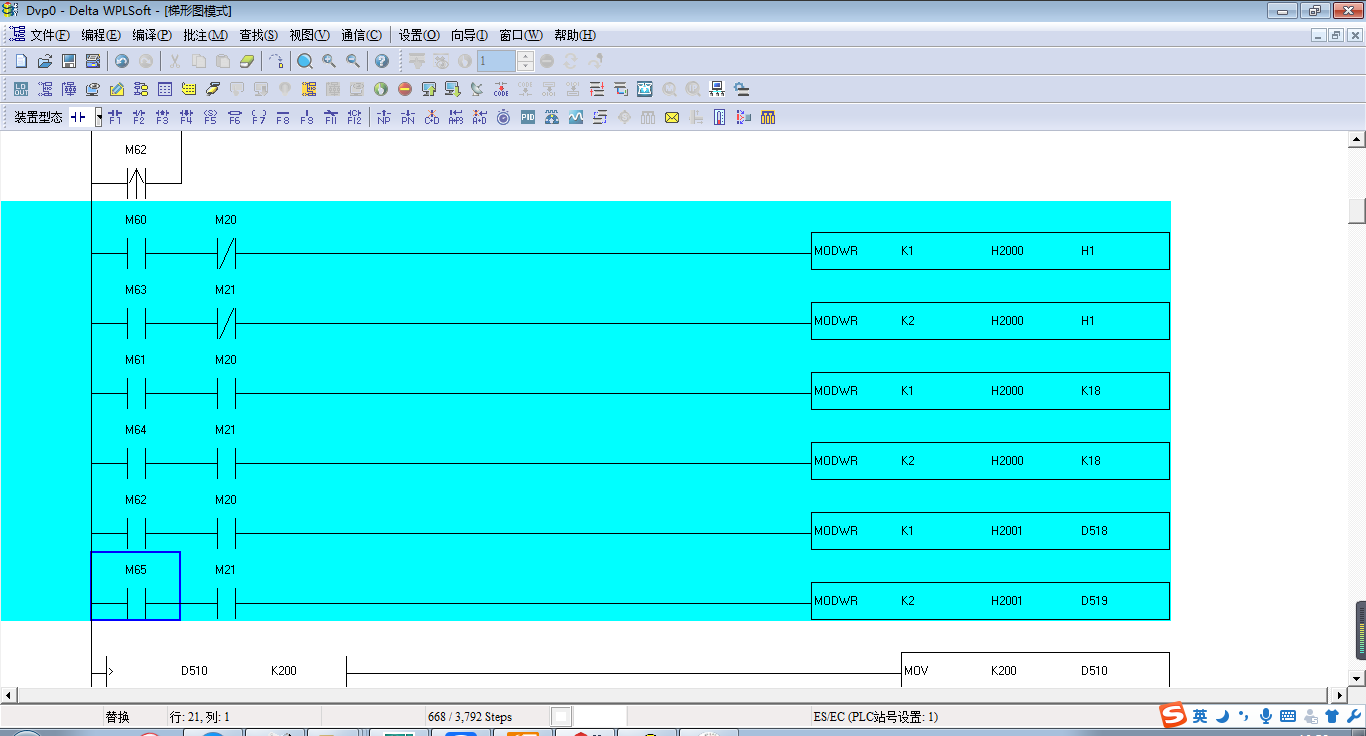Save the program with the floppy disk icon

pos(69,61)
